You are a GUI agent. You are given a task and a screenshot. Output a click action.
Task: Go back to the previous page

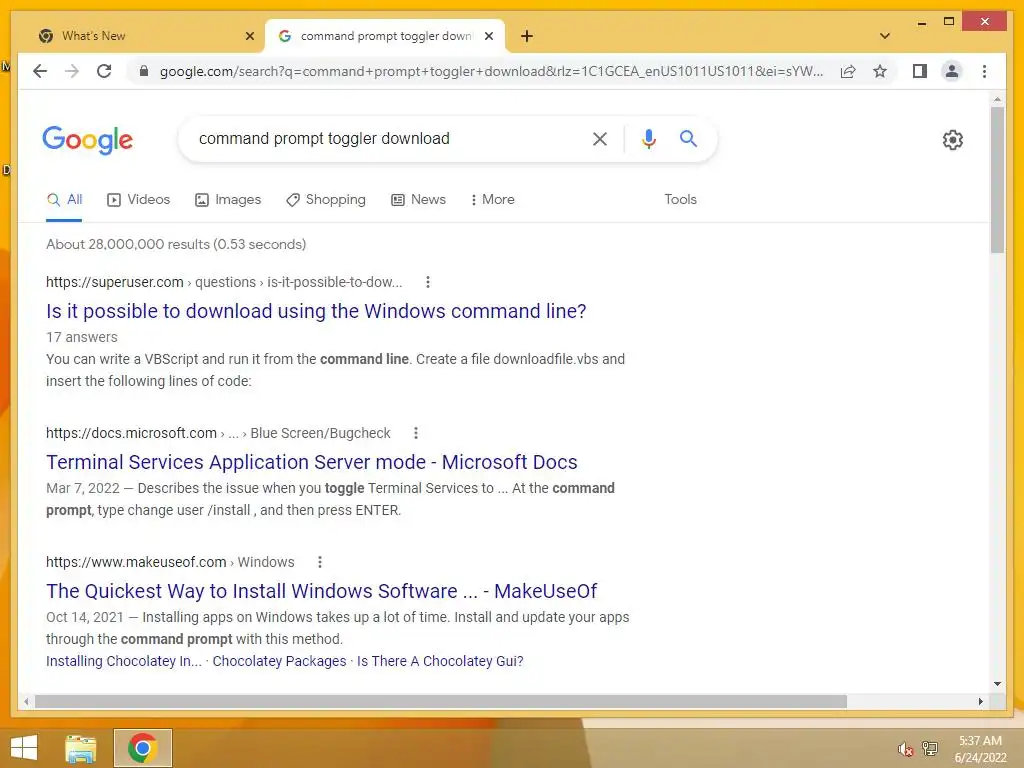40,71
